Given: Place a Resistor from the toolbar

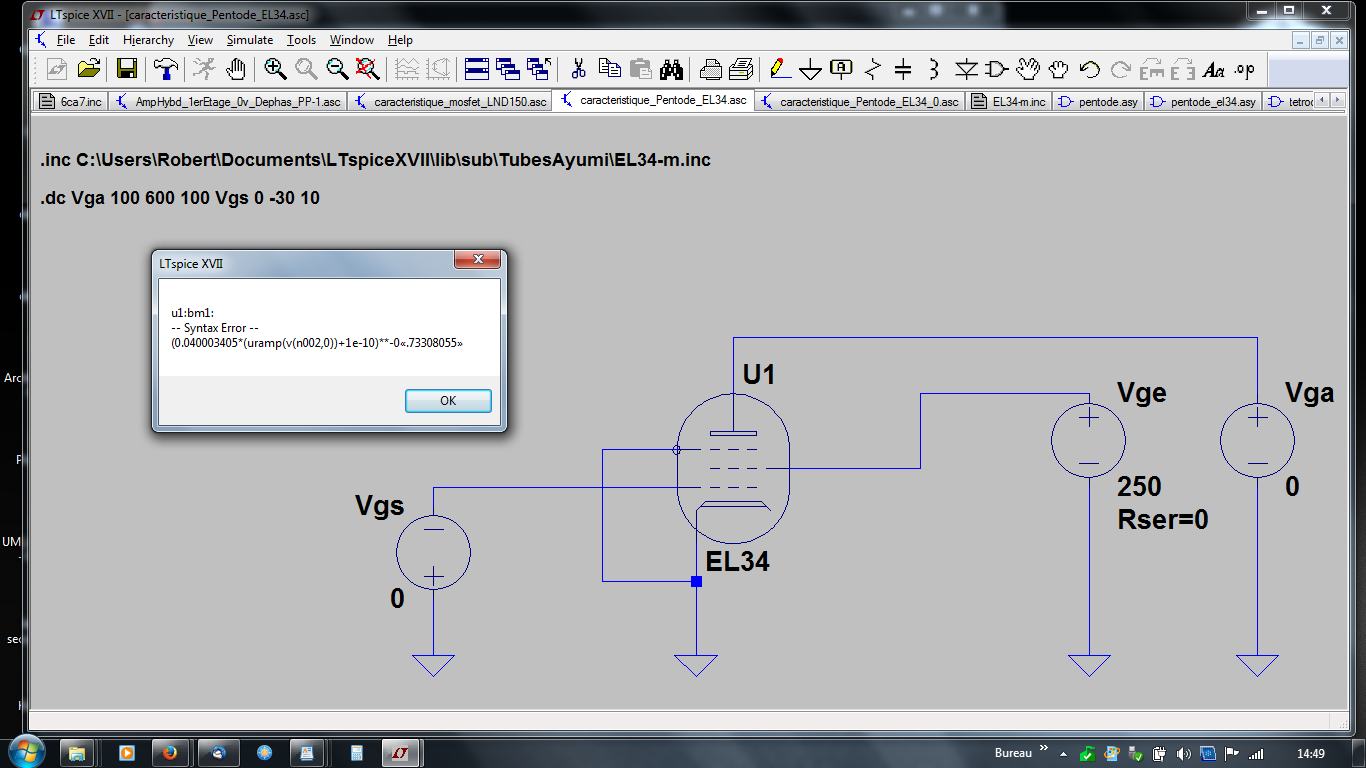Looking at the screenshot, I should click(873, 69).
